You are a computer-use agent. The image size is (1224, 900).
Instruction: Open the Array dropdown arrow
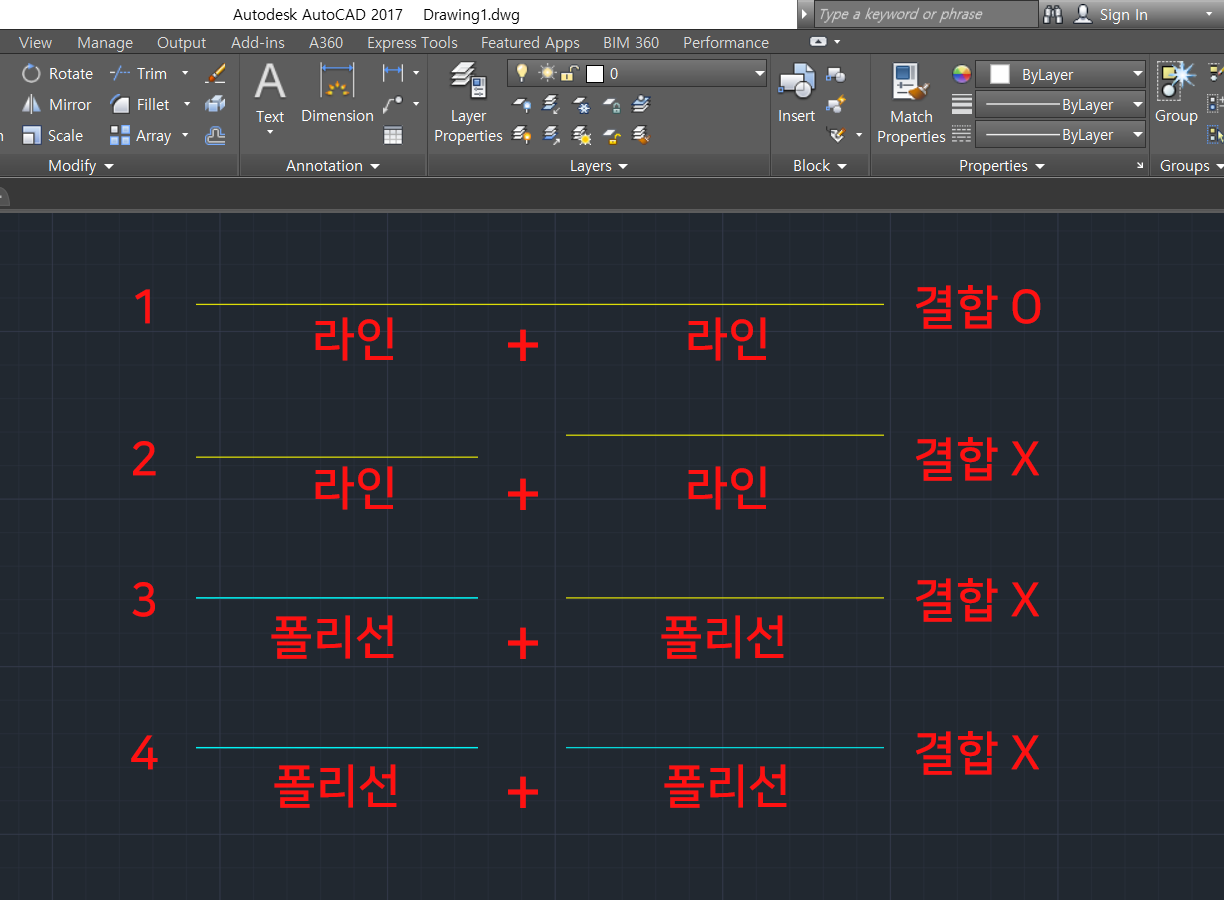pos(183,136)
